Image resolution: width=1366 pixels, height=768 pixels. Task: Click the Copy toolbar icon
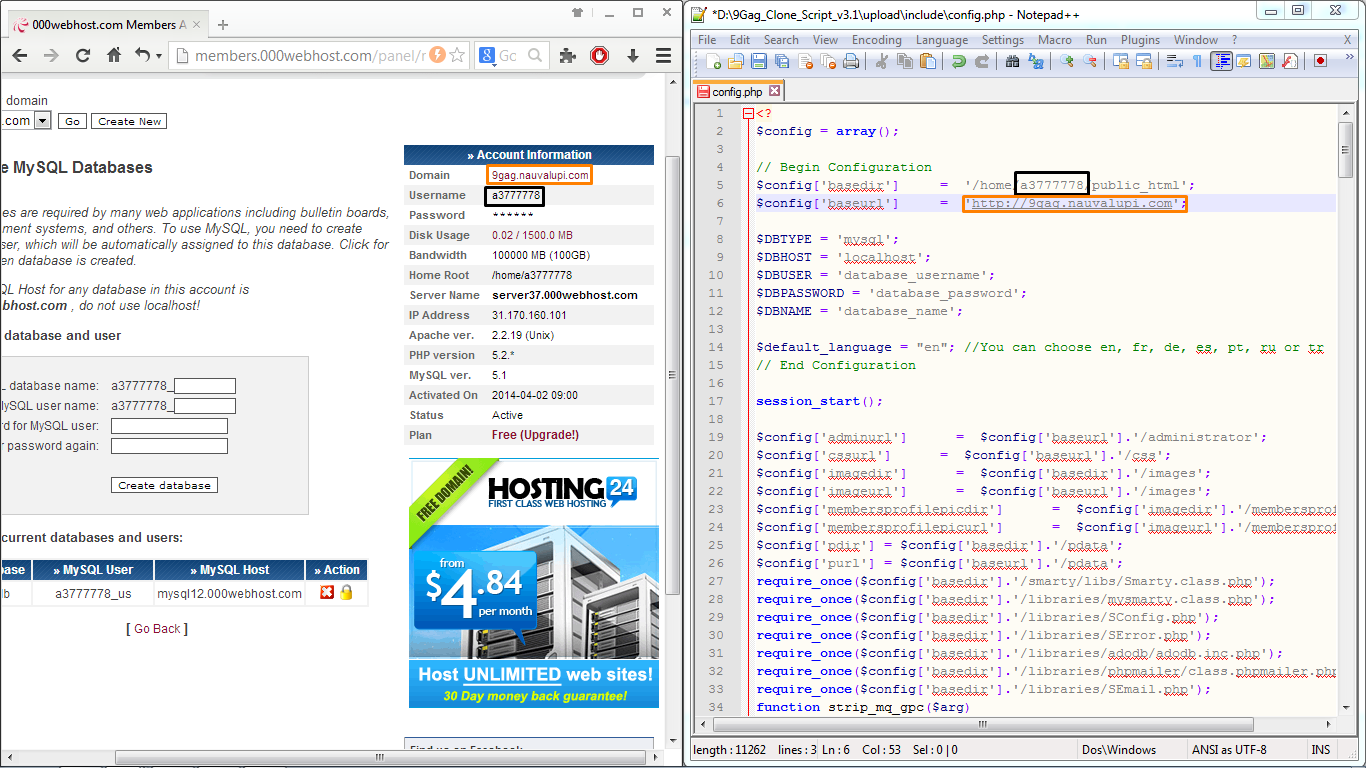(x=905, y=61)
